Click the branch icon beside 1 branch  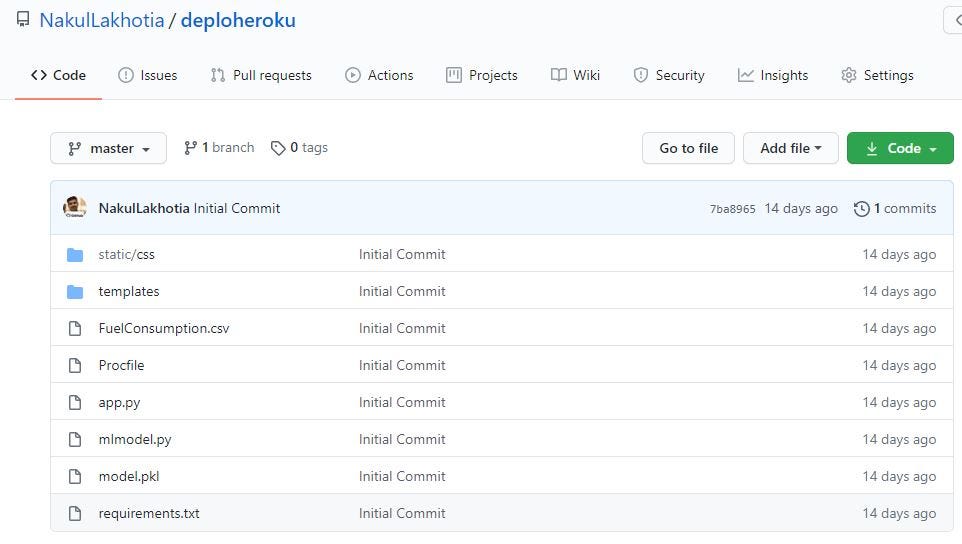tap(190, 148)
